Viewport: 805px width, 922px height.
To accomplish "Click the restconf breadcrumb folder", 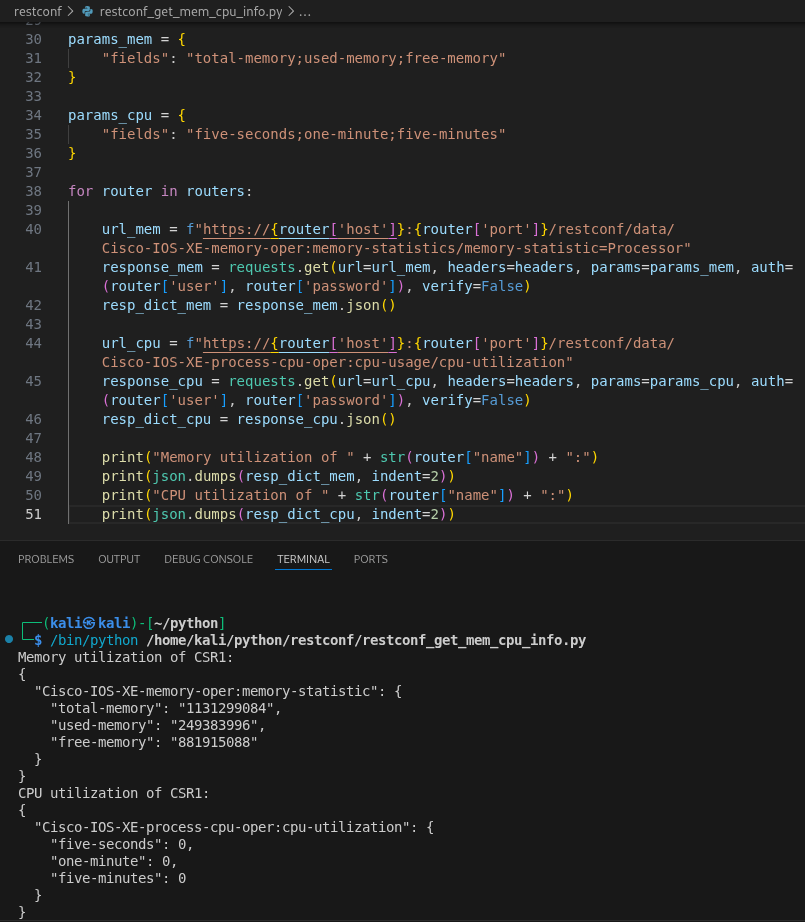I will pyautogui.click(x=38, y=11).
